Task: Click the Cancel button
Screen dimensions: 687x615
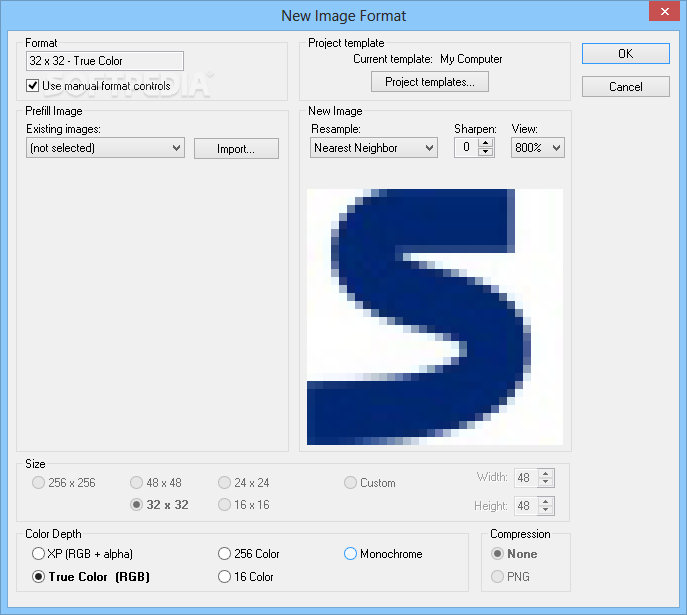Action: [x=625, y=87]
